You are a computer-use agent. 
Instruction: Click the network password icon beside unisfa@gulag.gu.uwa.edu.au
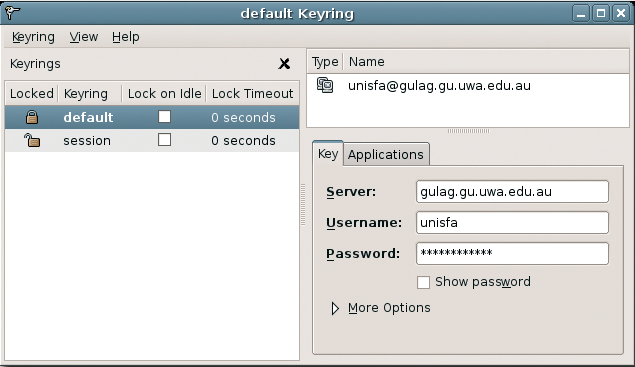click(325, 85)
